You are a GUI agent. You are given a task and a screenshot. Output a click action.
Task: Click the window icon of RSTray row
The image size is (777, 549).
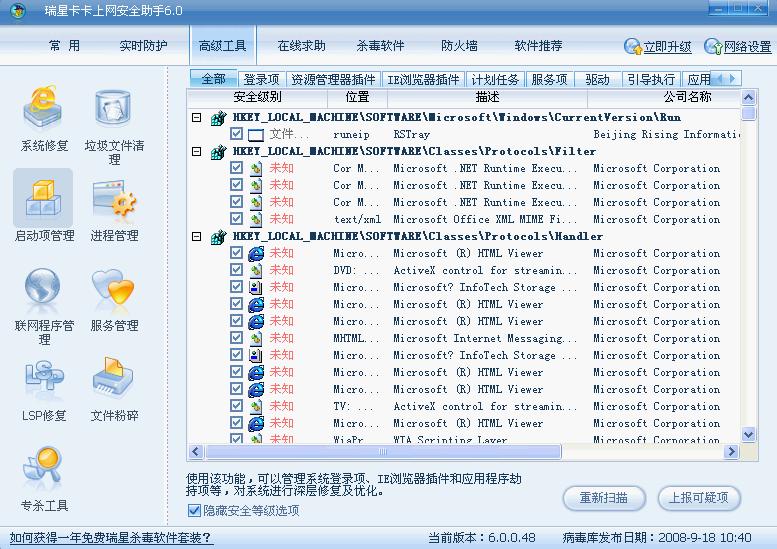pyautogui.click(x=256, y=134)
